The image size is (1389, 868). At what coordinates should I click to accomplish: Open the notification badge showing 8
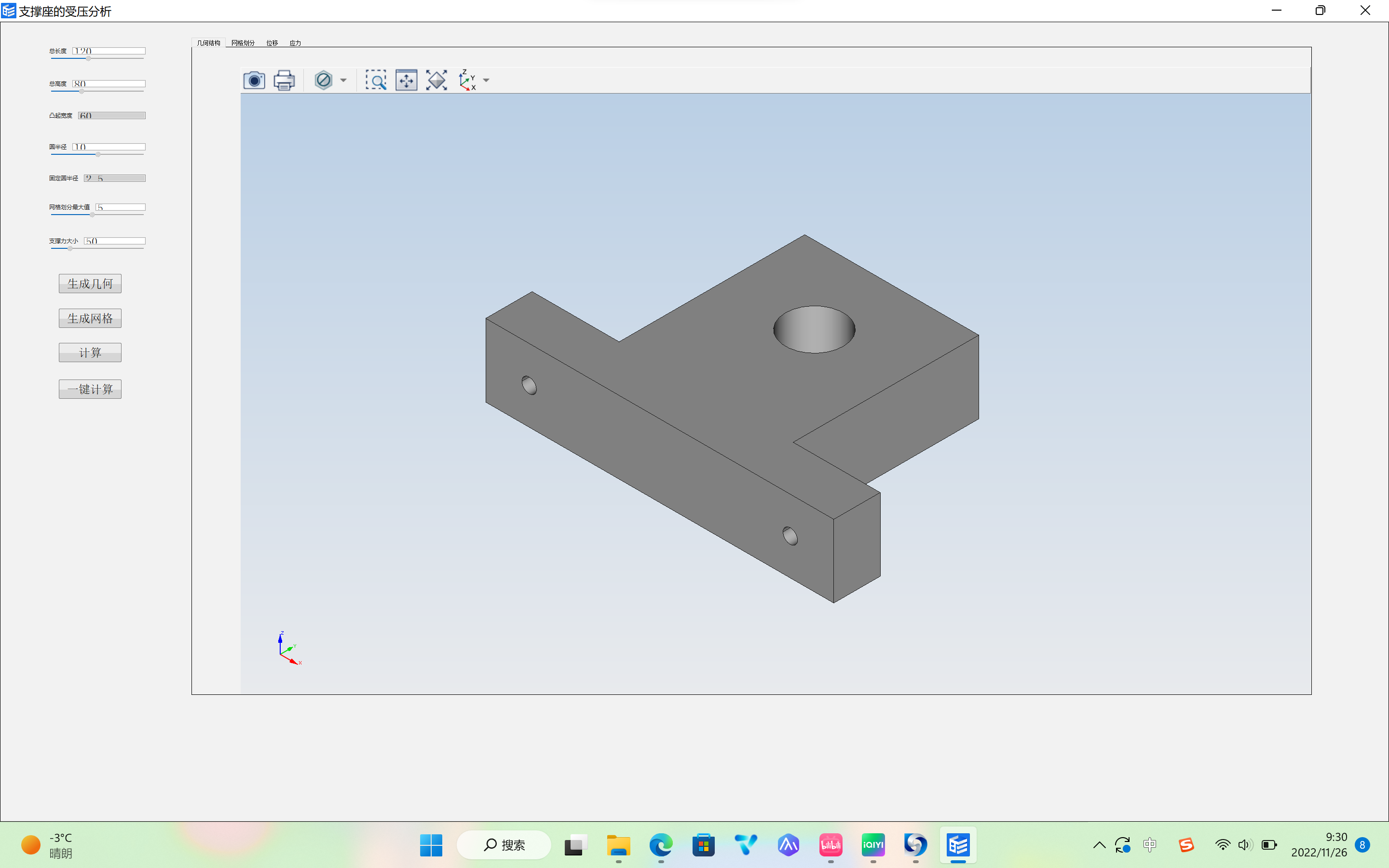tap(1362, 845)
